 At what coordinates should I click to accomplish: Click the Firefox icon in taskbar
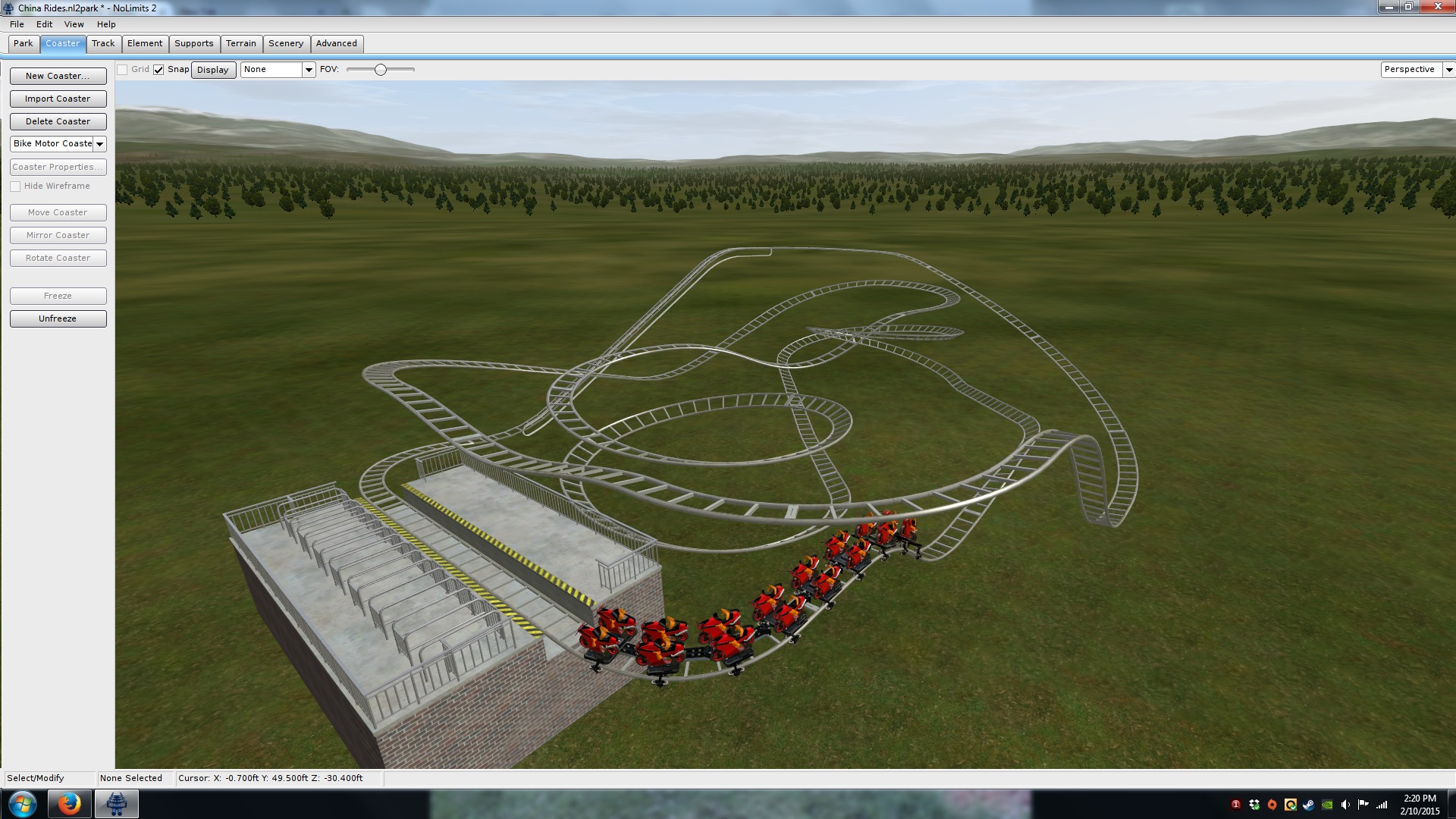pyautogui.click(x=69, y=803)
